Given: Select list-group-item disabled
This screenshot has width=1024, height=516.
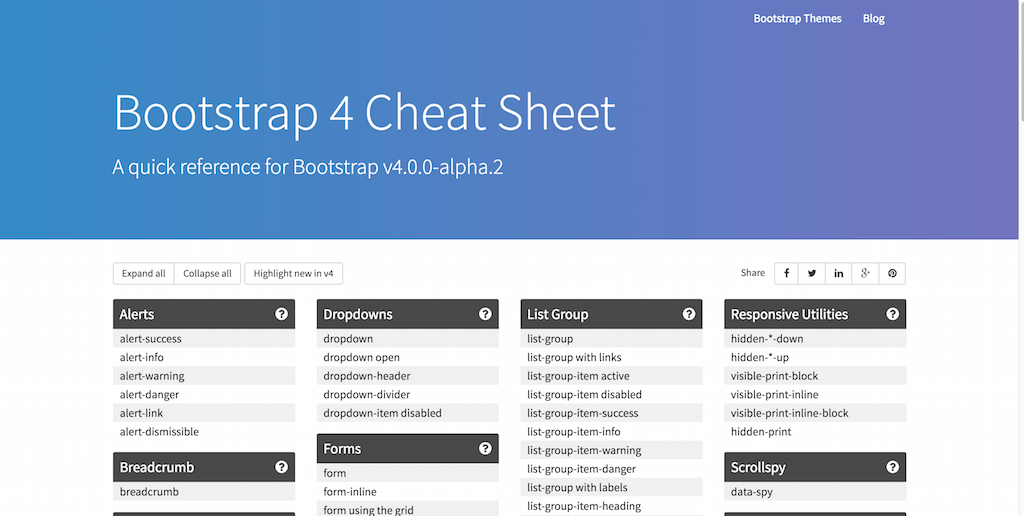Looking at the screenshot, I should 611,395.
